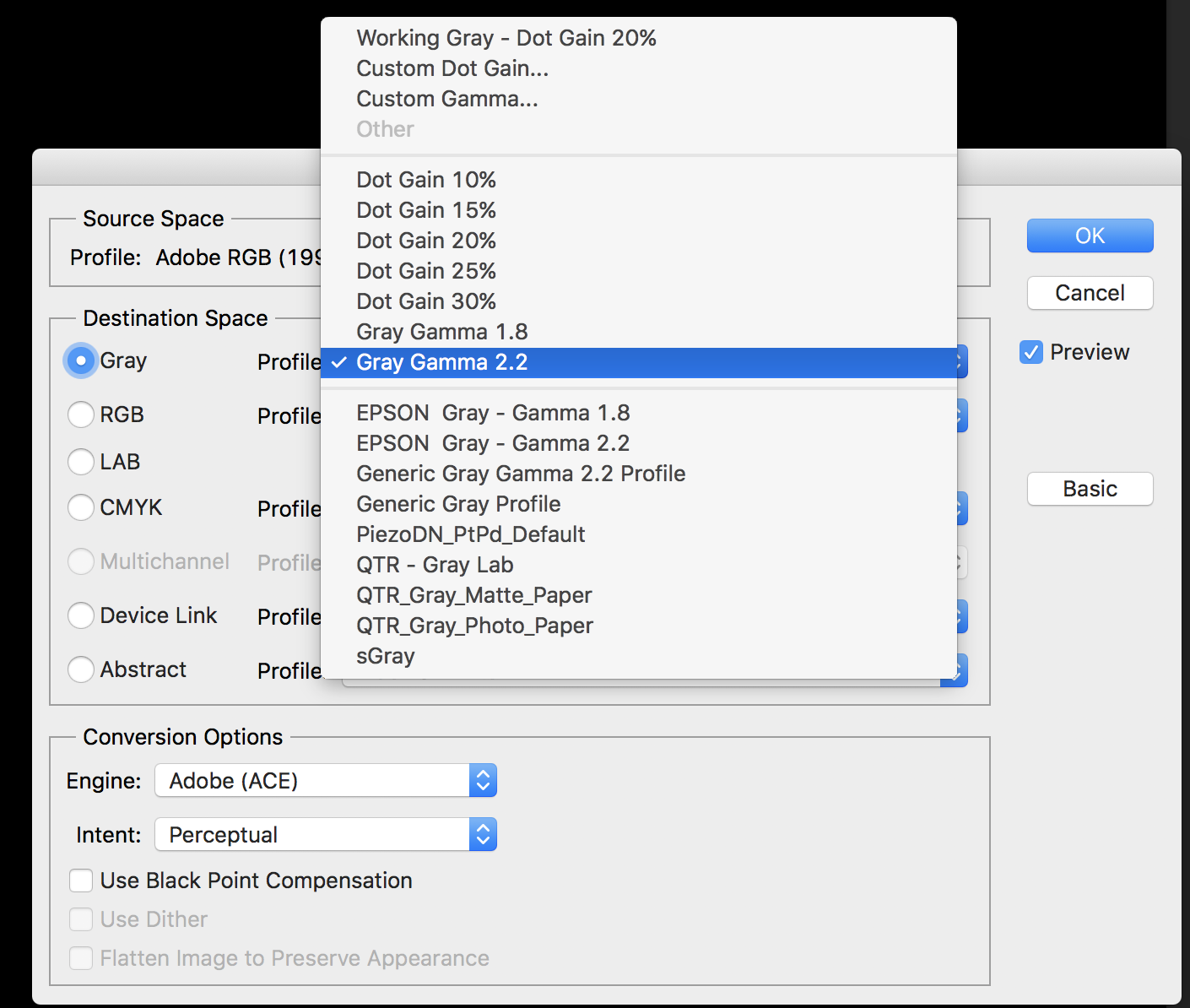Image resolution: width=1190 pixels, height=1008 pixels.
Task: Choose the RGB destination space option
Action: pyautogui.click(x=81, y=415)
